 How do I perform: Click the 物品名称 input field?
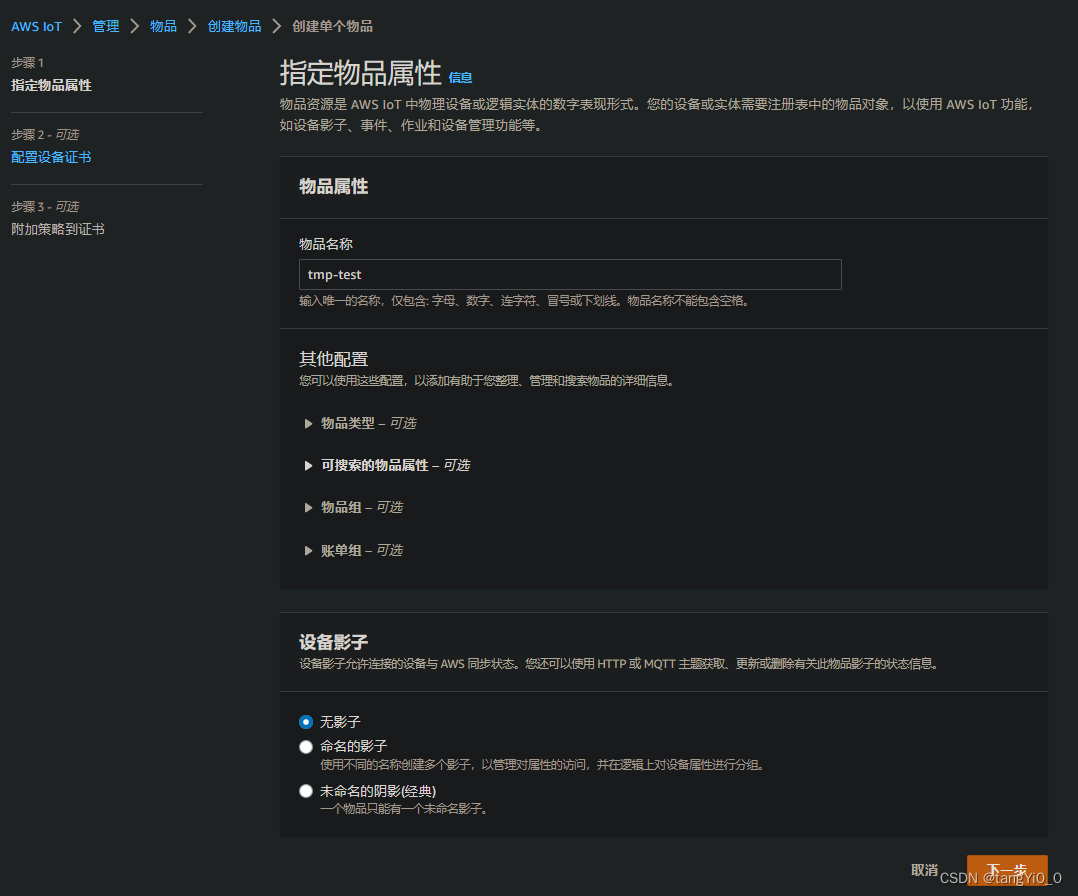[570, 274]
